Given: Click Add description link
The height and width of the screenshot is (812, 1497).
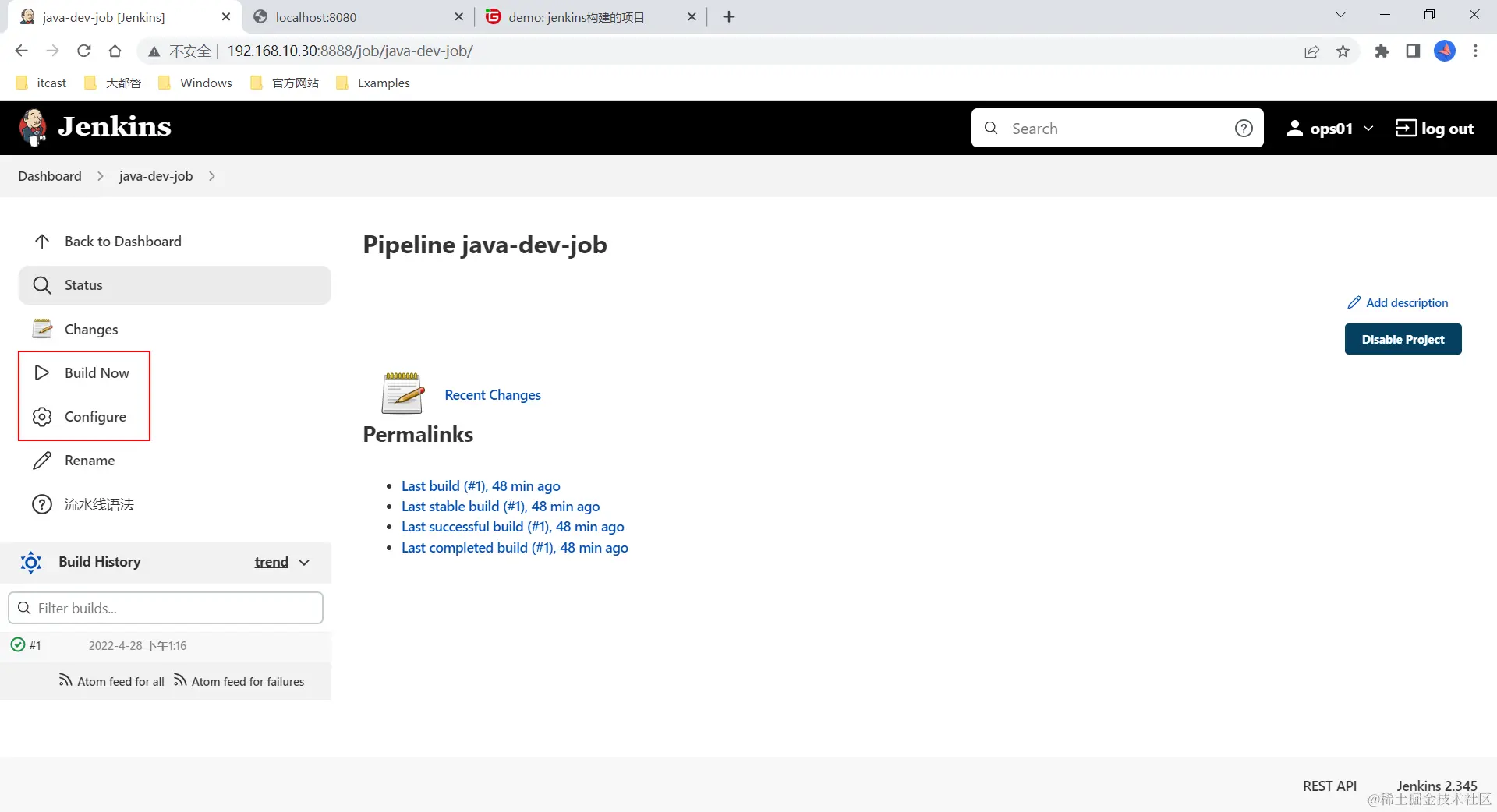Looking at the screenshot, I should pyautogui.click(x=1407, y=302).
